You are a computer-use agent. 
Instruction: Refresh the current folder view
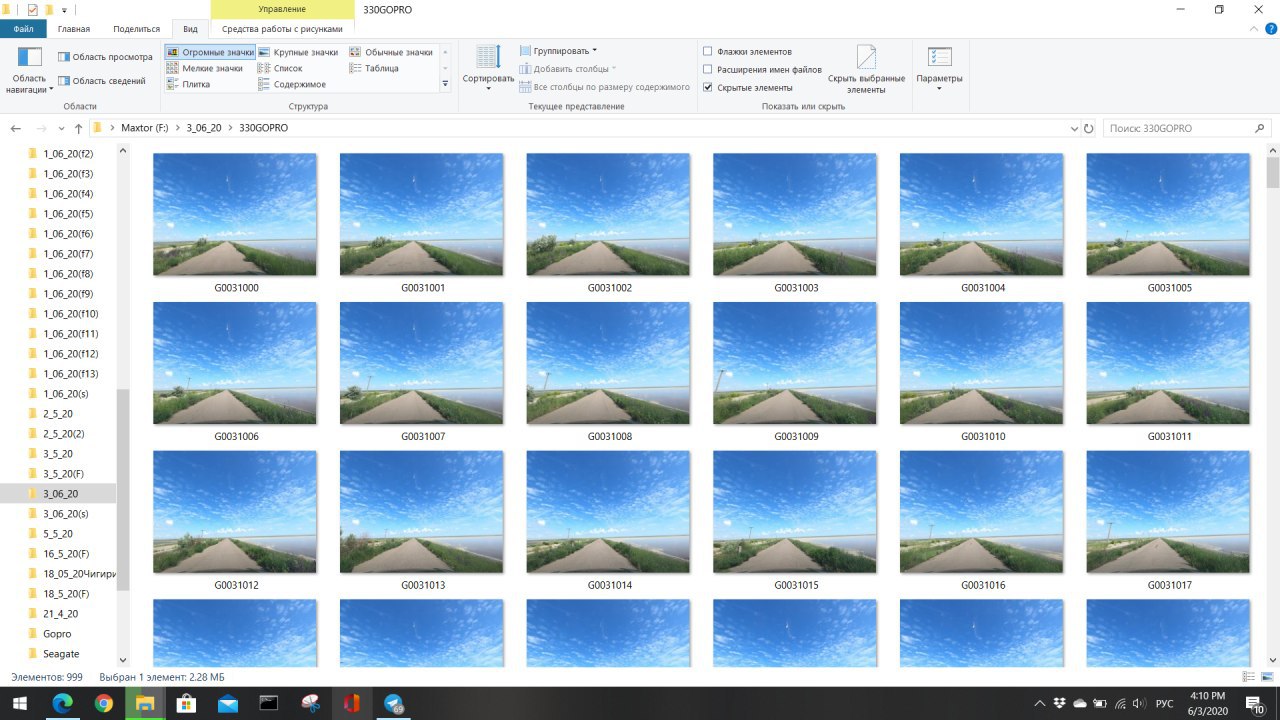1088,129
